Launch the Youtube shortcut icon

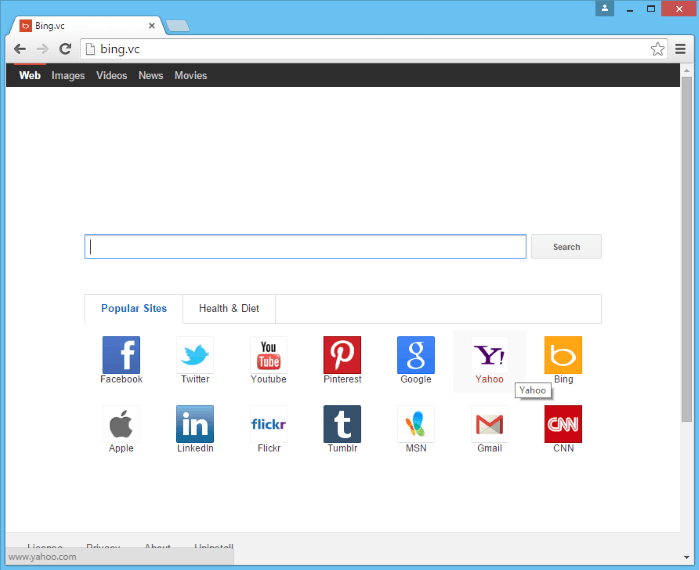268,355
